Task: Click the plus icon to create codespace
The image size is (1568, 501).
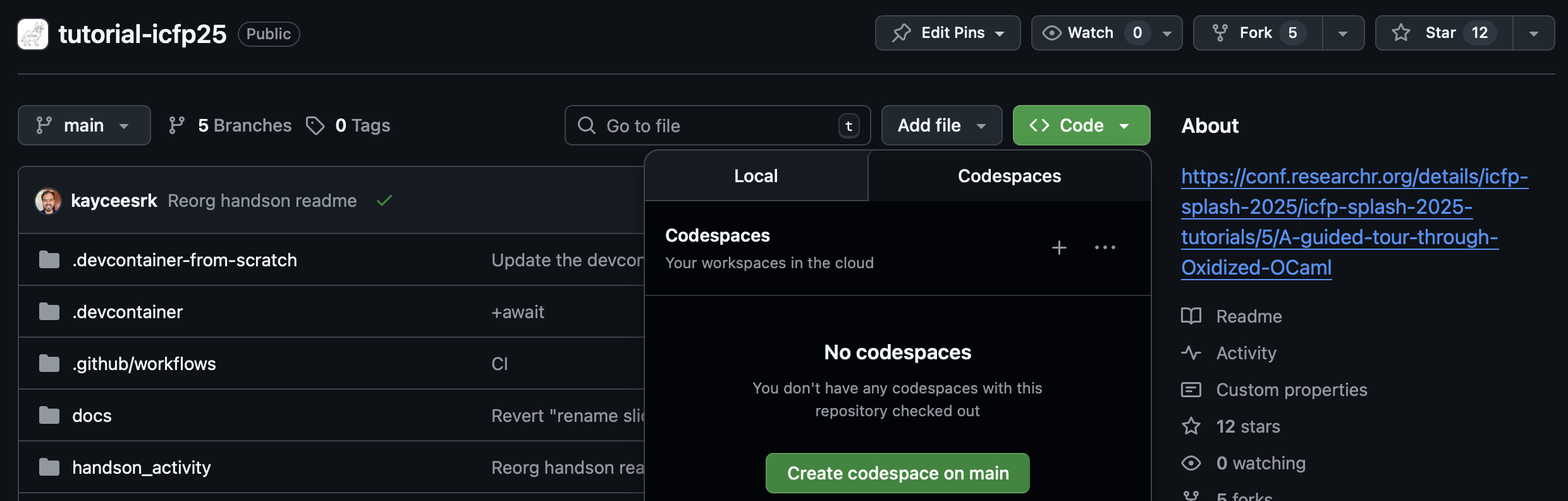Action: point(1059,247)
